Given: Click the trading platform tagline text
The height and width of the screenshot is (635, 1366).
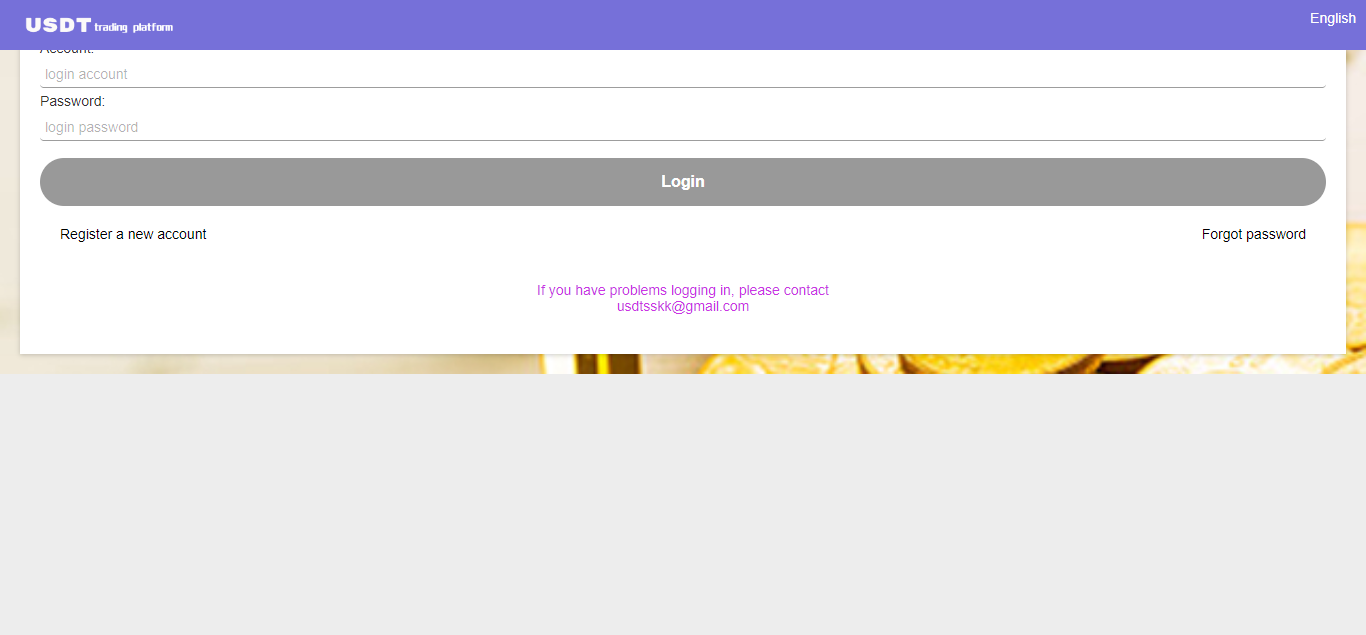Looking at the screenshot, I should [133, 27].
